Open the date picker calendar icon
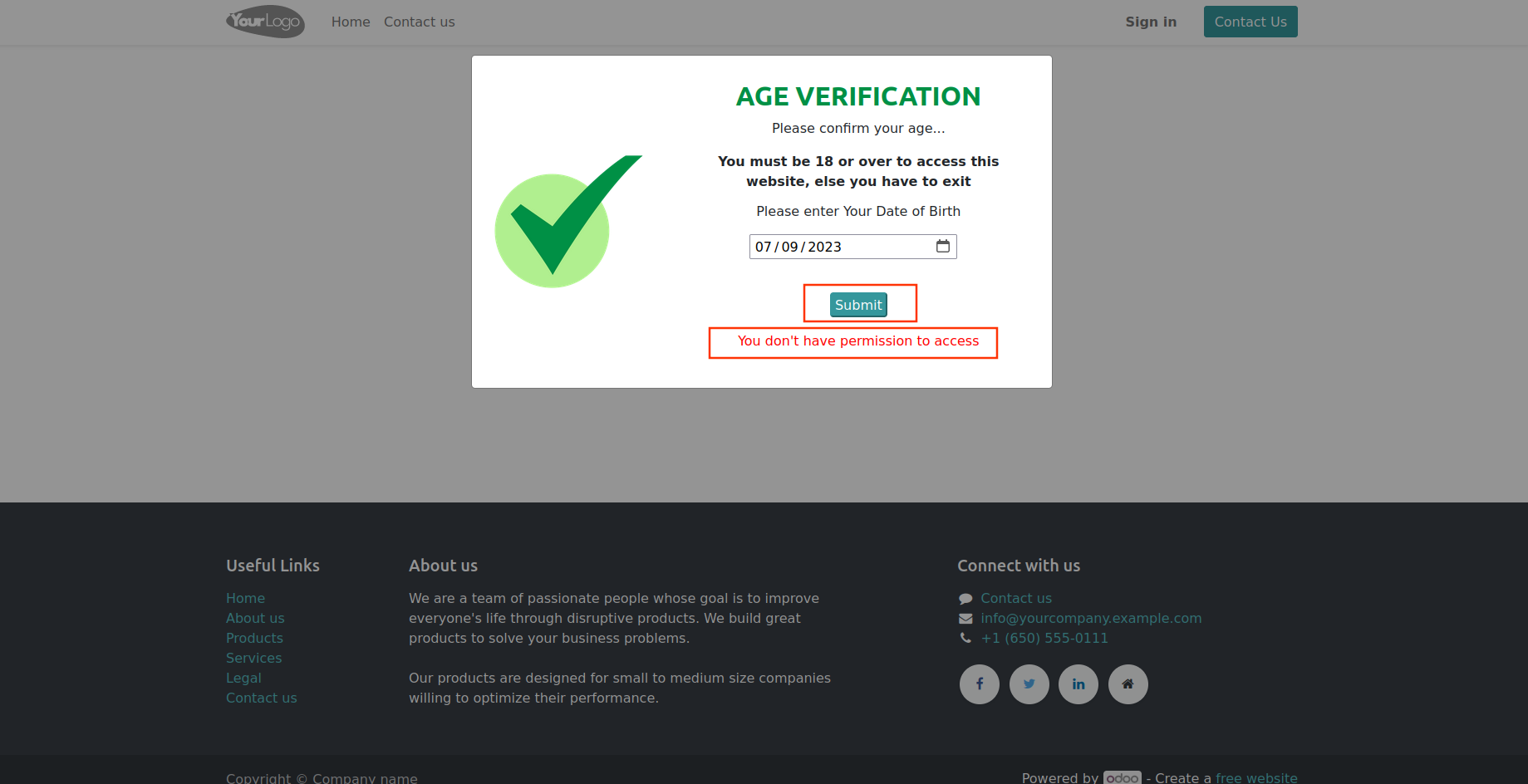Viewport: 1528px width, 784px height. (x=943, y=246)
